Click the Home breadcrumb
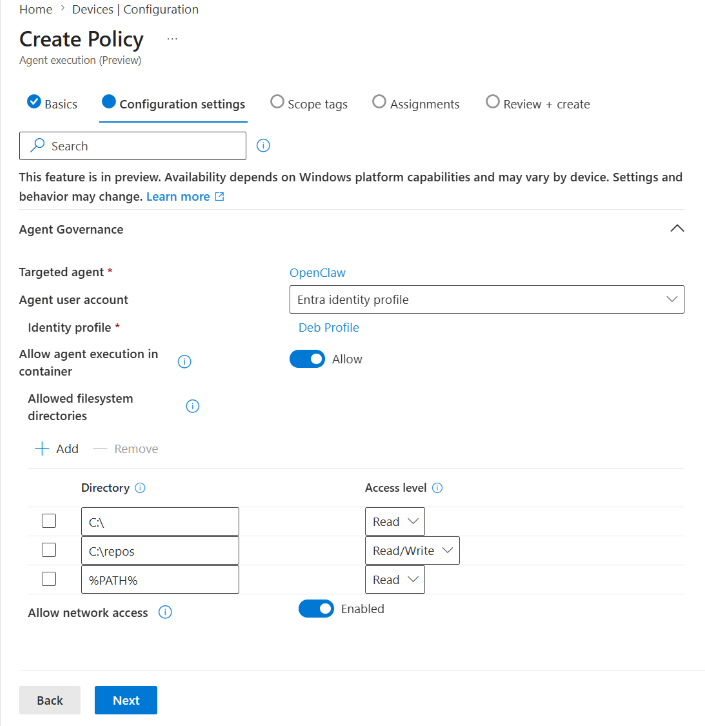The height and width of the screenshot is (726, 705). point(36,9)
